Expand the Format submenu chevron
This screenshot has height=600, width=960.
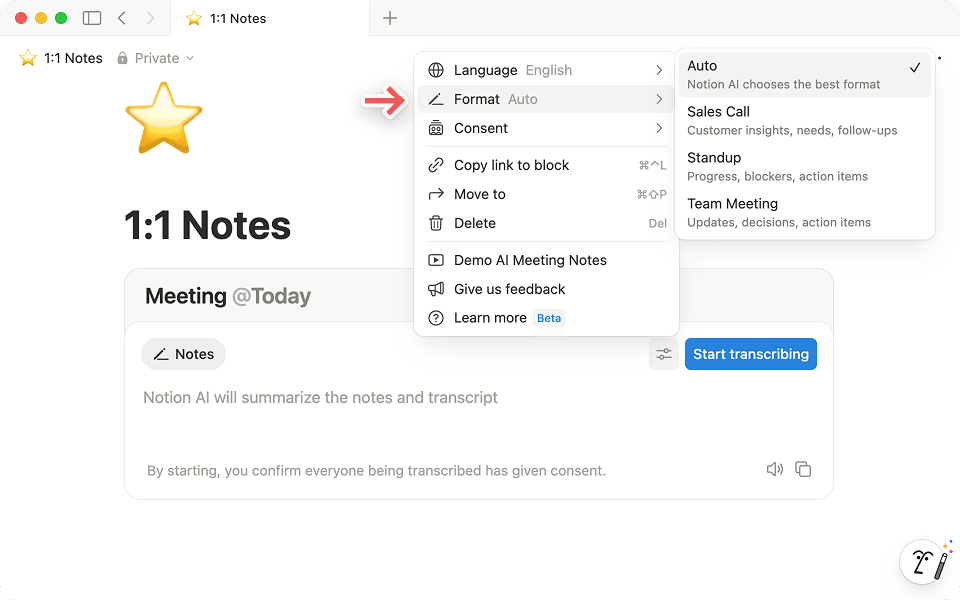tap(658, 99)
